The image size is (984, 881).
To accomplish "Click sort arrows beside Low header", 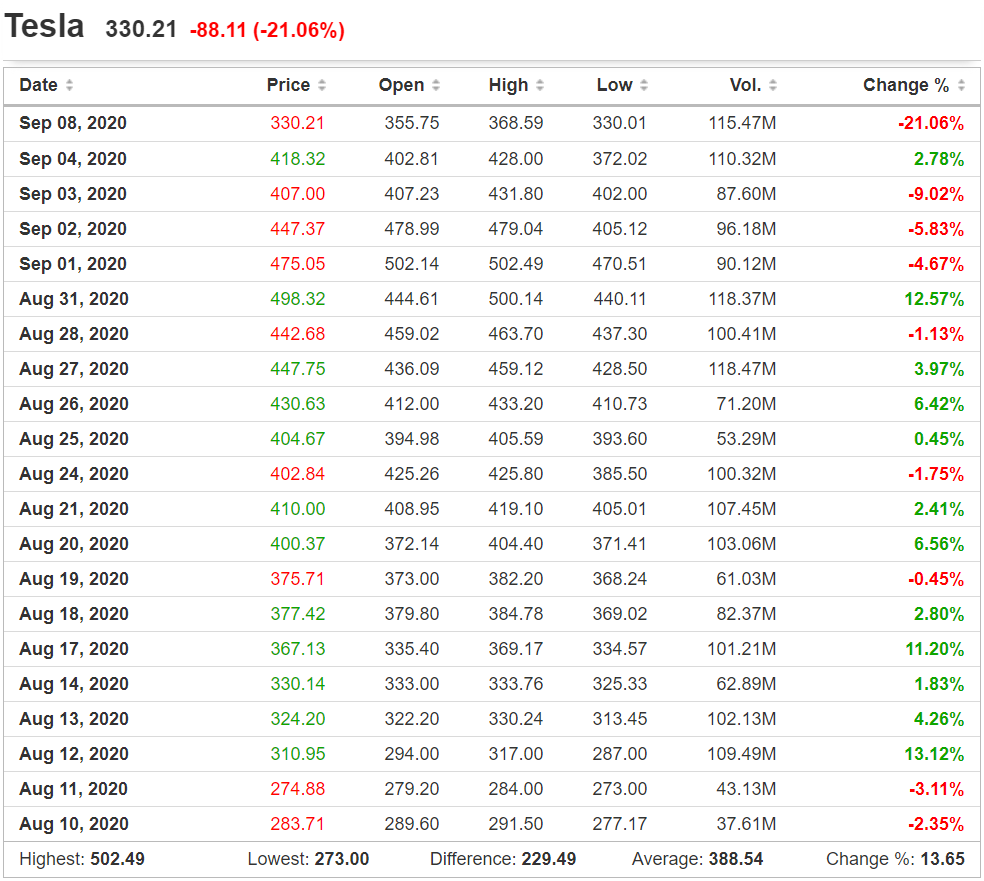I will (644, 85).
